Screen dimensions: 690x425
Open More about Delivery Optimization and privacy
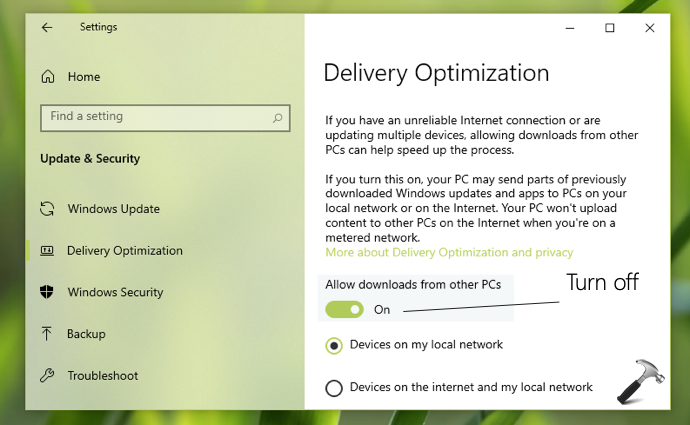point(449,253)
